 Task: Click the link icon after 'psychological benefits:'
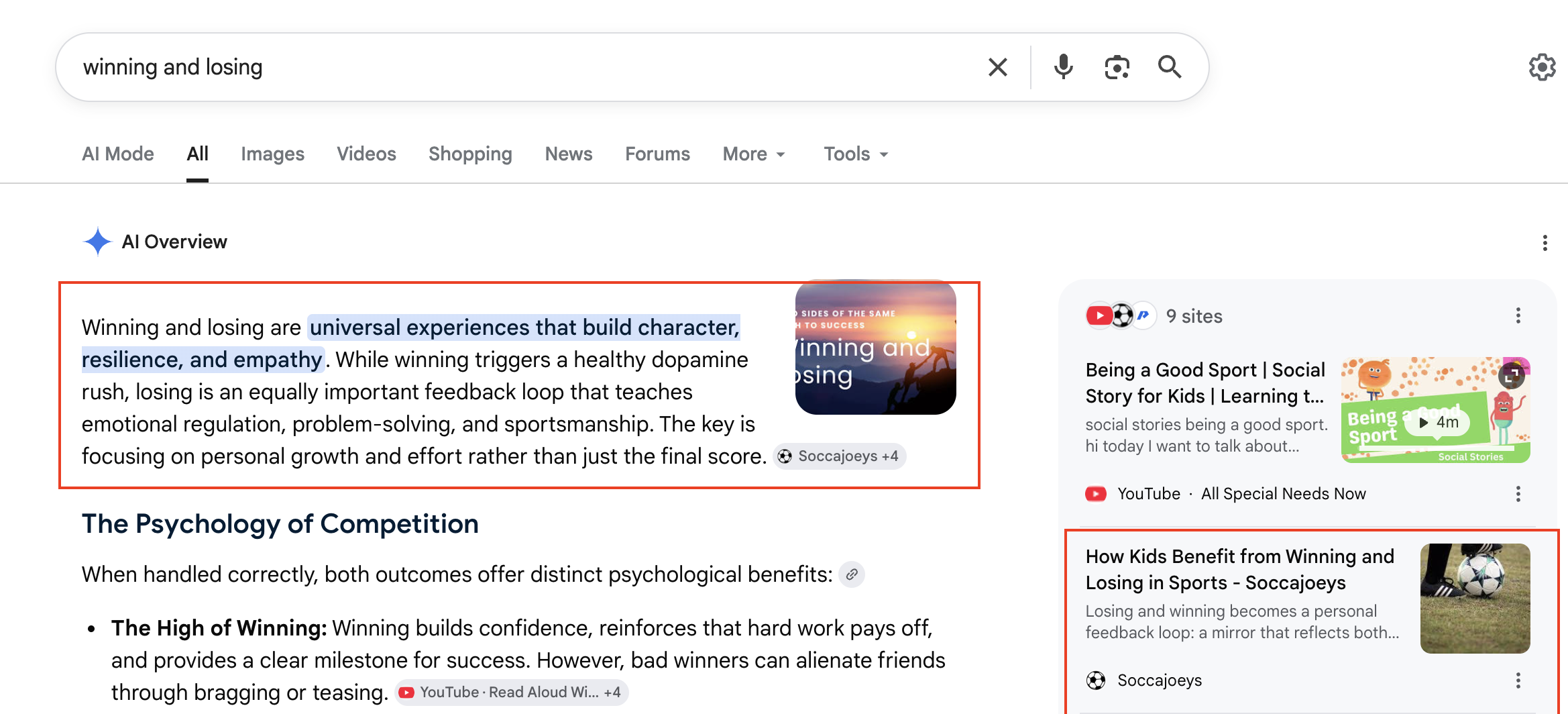point(852,574)
